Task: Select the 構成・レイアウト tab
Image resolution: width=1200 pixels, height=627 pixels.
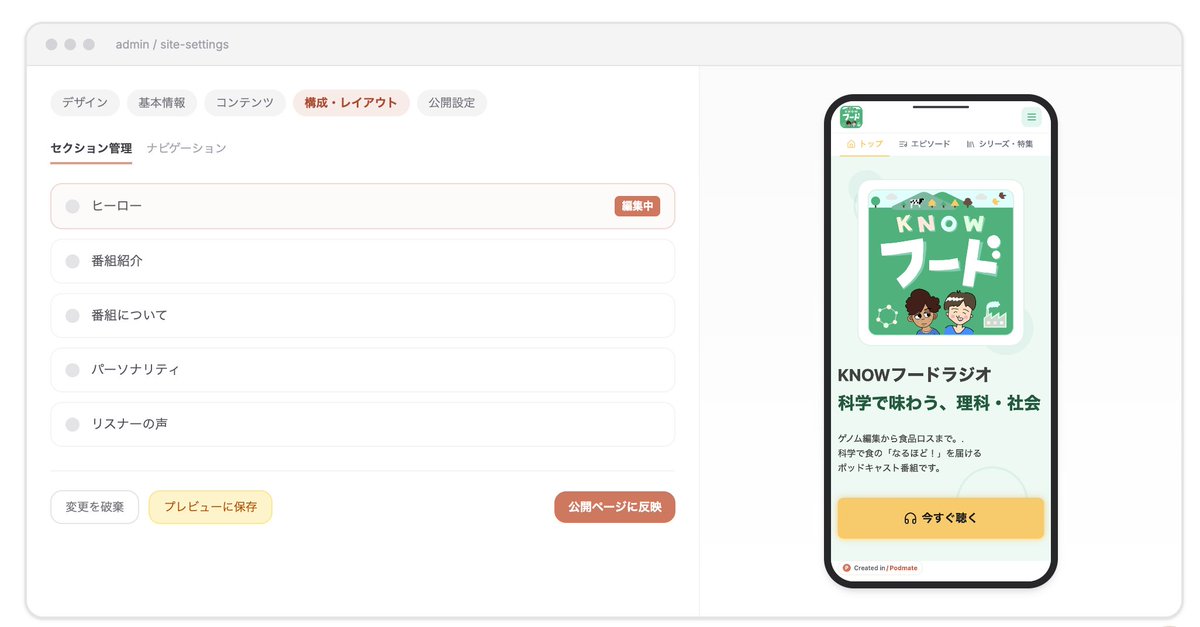Action: [351, 103]
